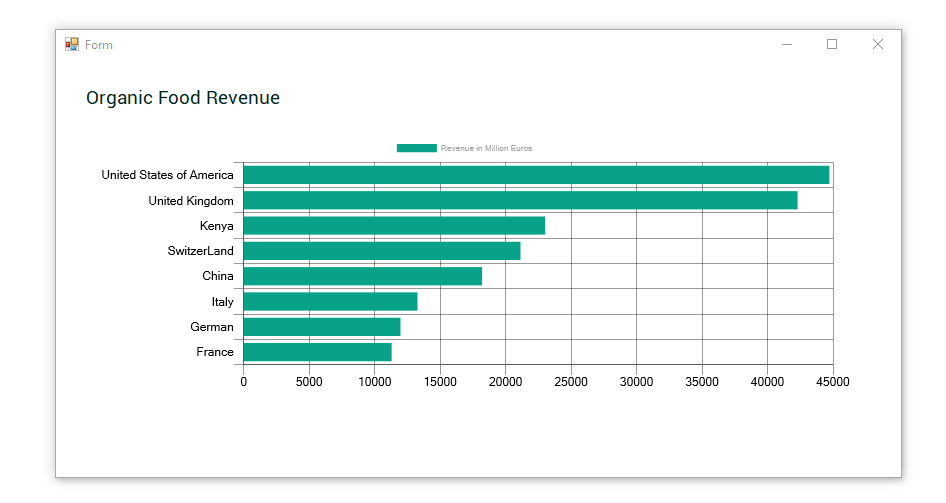Click the Italy revenue bar
The image size is (946, 503).
[331, 302]
